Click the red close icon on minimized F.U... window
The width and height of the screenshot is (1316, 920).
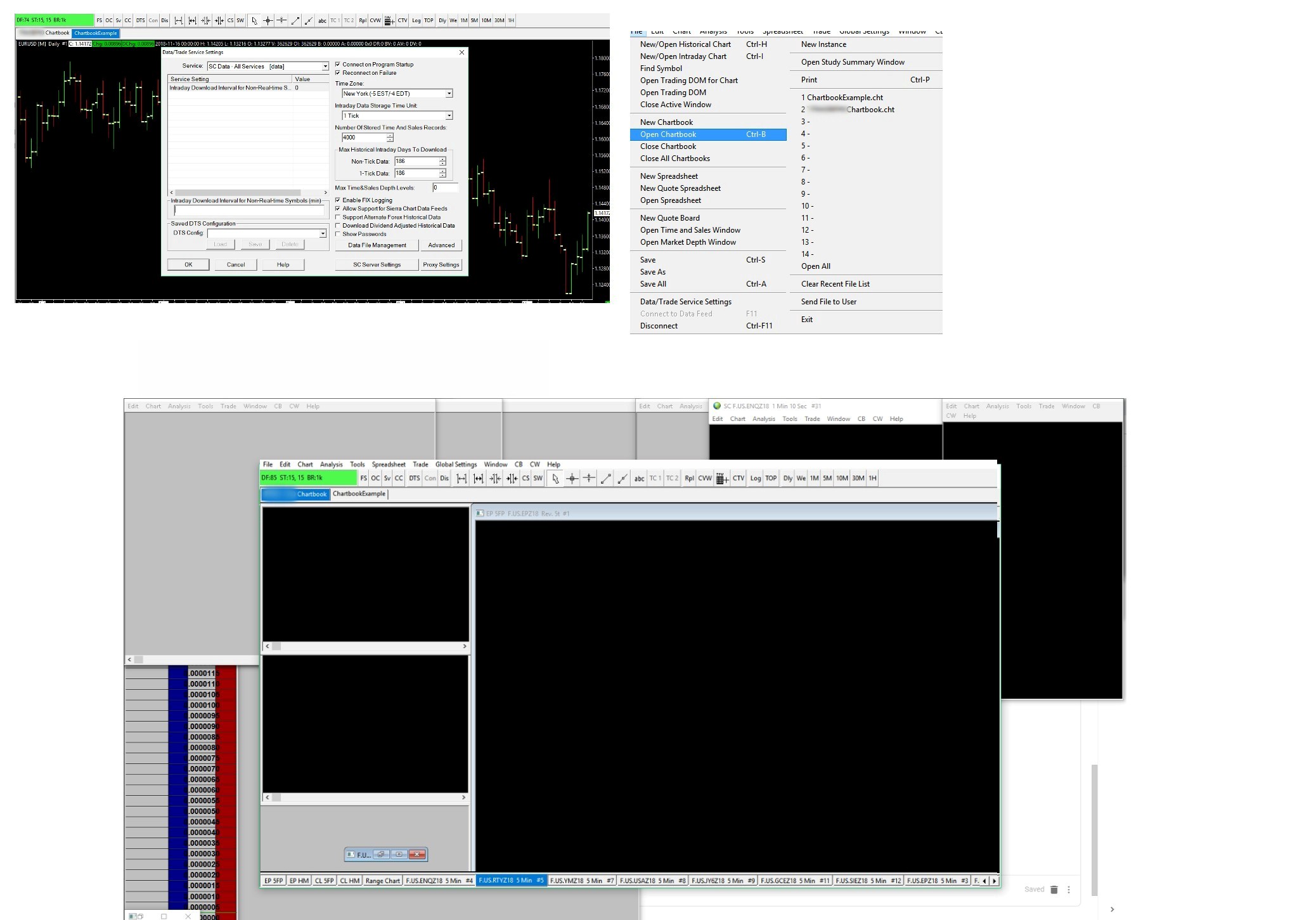coord(416,855)
